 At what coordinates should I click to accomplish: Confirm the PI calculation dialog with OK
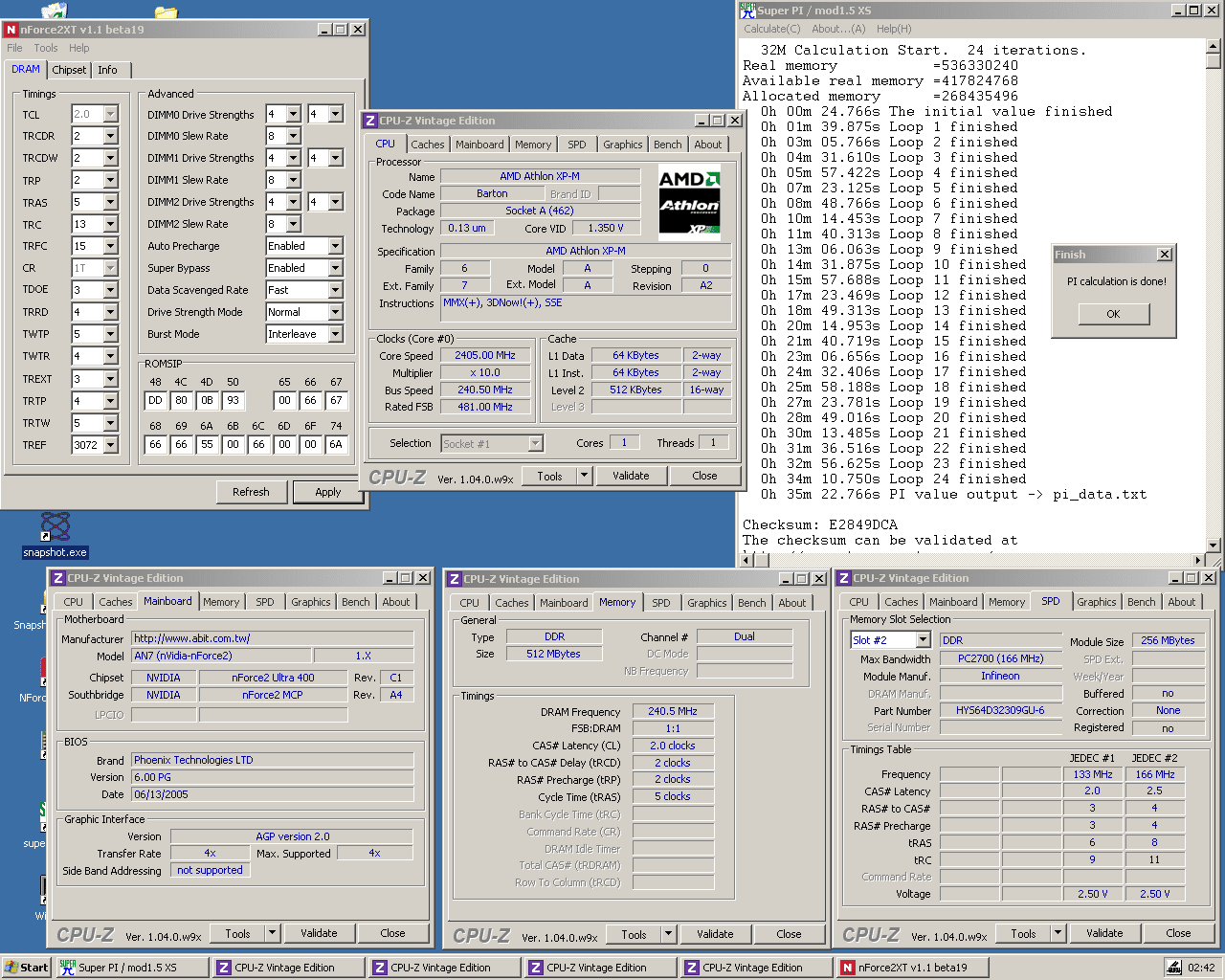1113,314
